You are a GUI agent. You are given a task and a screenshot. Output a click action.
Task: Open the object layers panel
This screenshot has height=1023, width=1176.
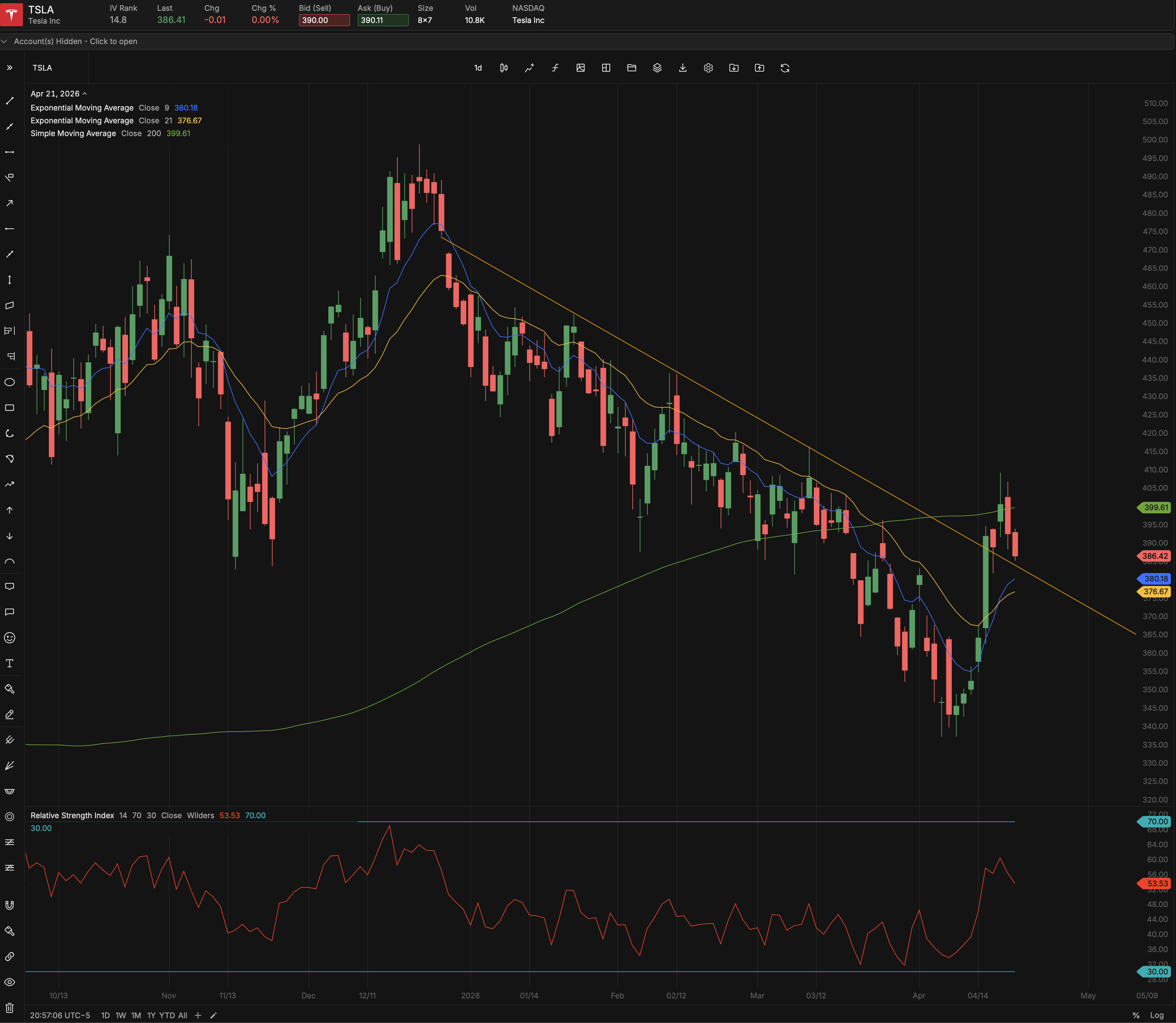pyautogui.click(x=657, y=68)
